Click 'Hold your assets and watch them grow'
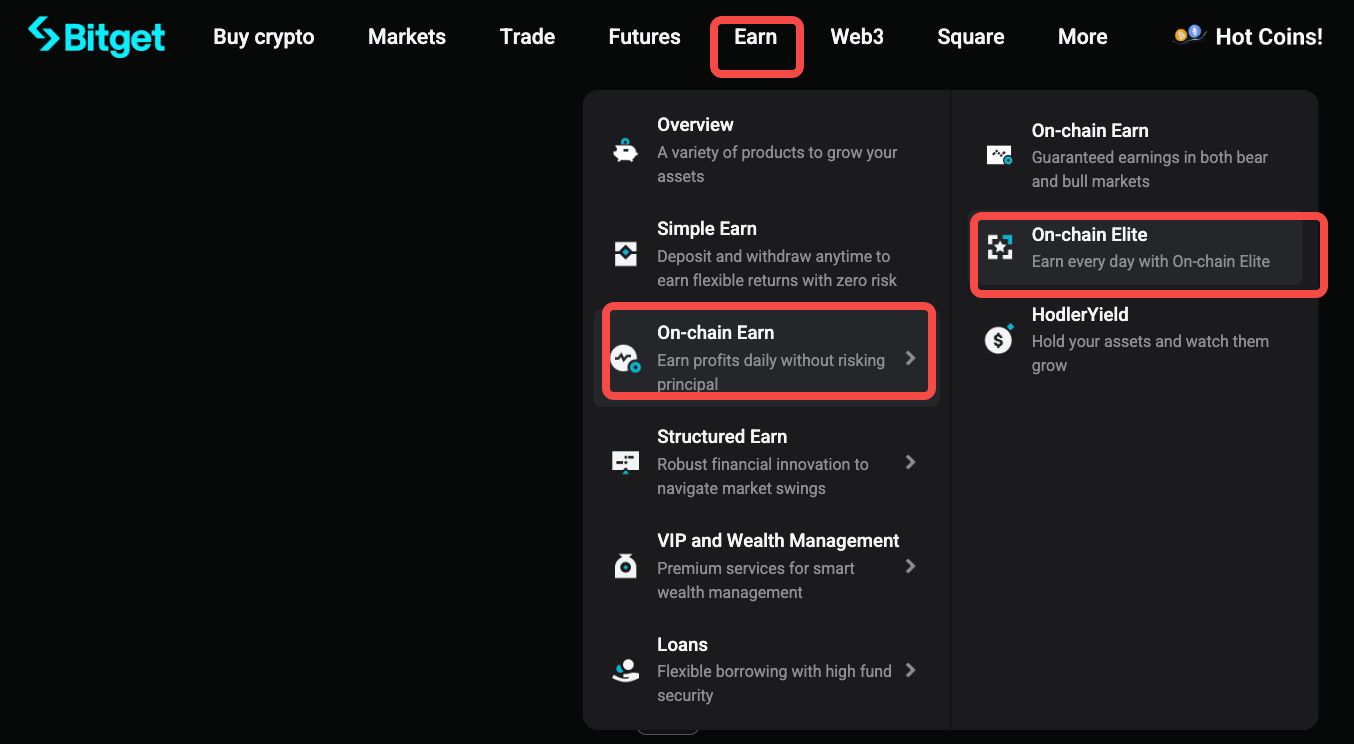The image size is (1354, 744). [x=1150, y=353]
